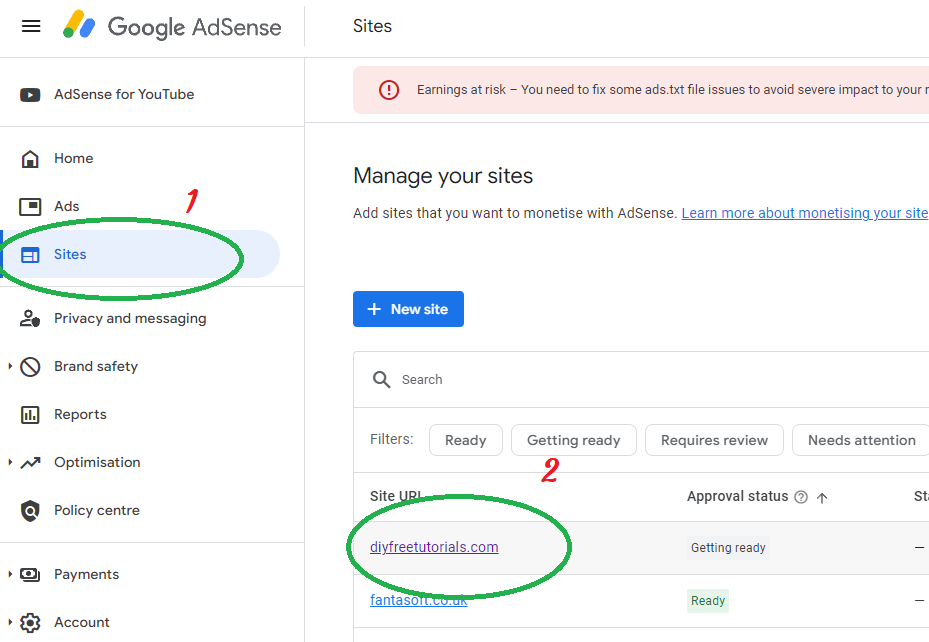Open AdSense for YouTube menu item
The width and height of the screenshot is (929, 642).
click(x=124, y=95)
